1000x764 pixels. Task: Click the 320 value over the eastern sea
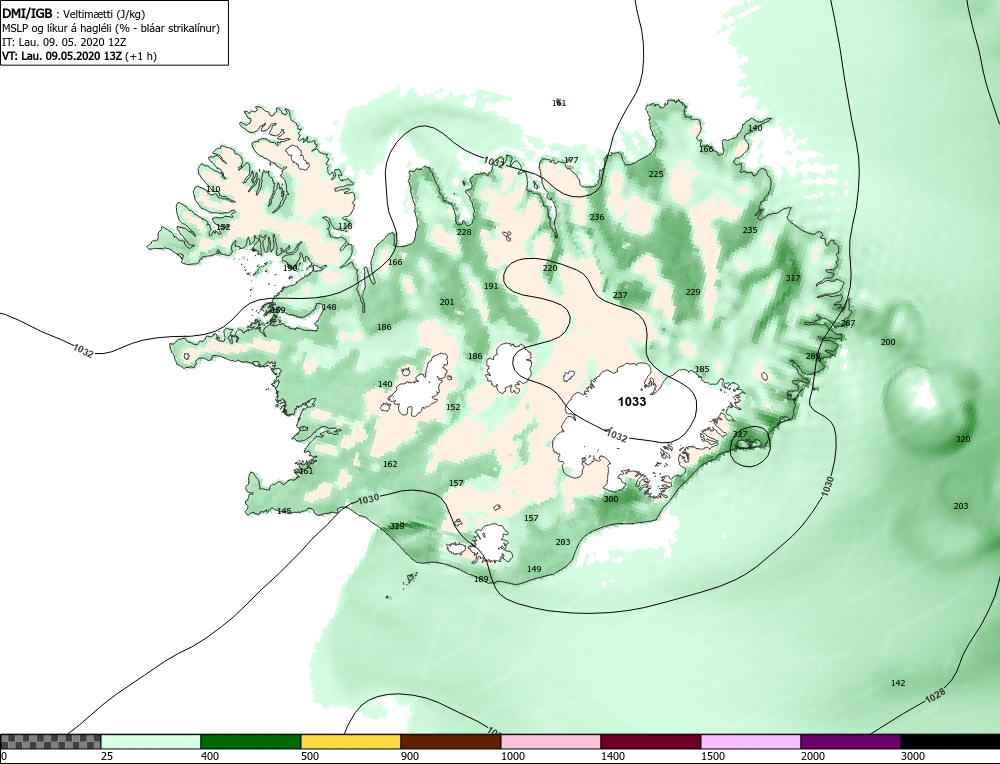(x=962, y=439)
